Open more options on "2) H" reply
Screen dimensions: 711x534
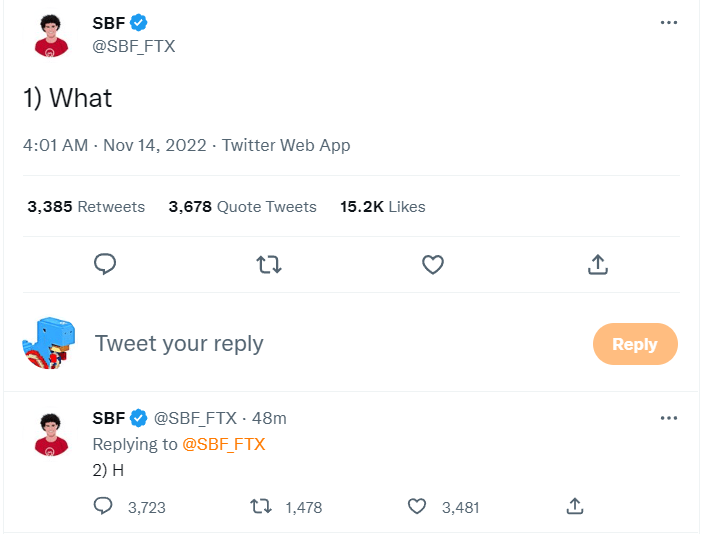coord(669,418)
